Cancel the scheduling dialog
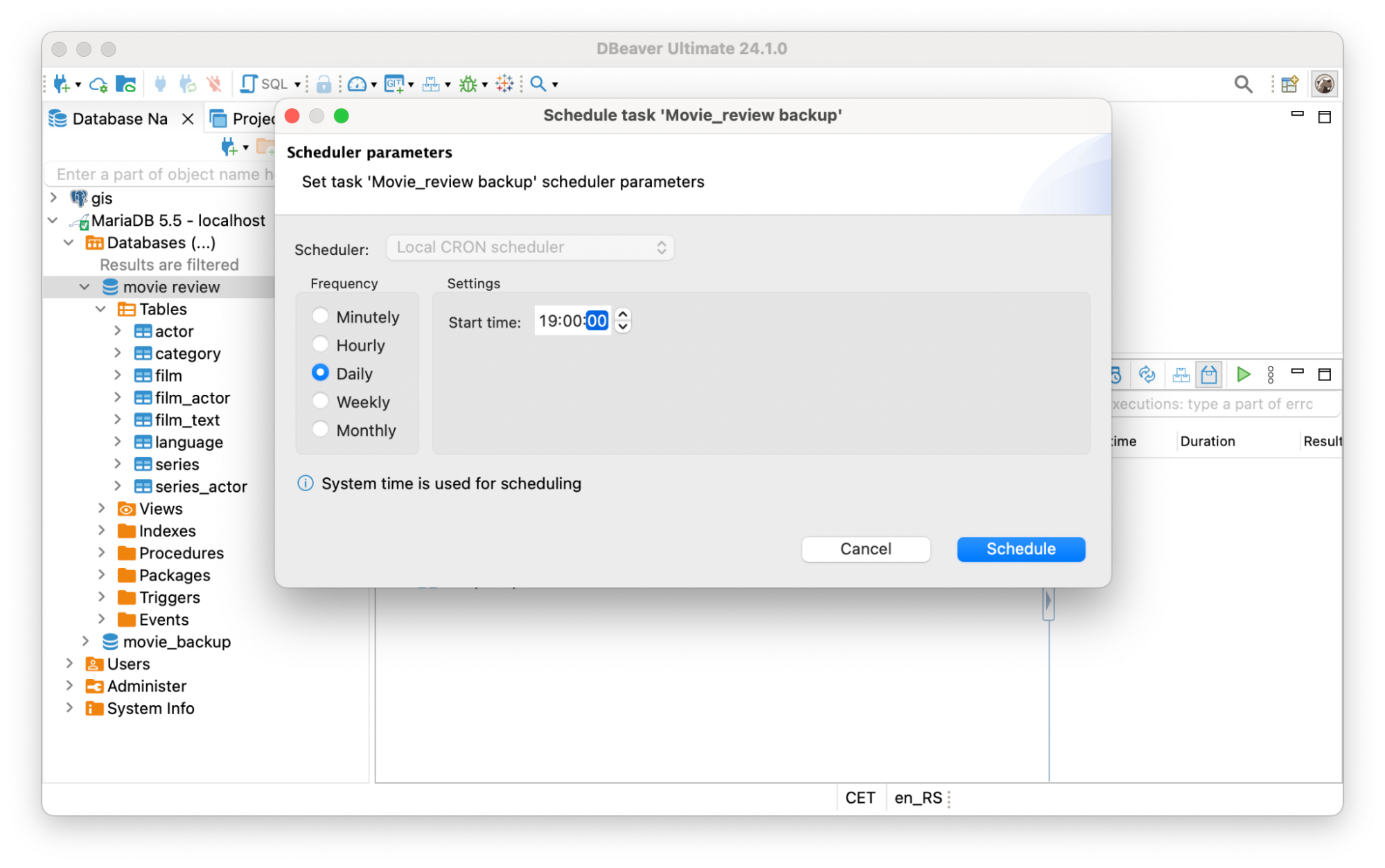This screenshot has width=1385, height=868. tap(865, 549)
